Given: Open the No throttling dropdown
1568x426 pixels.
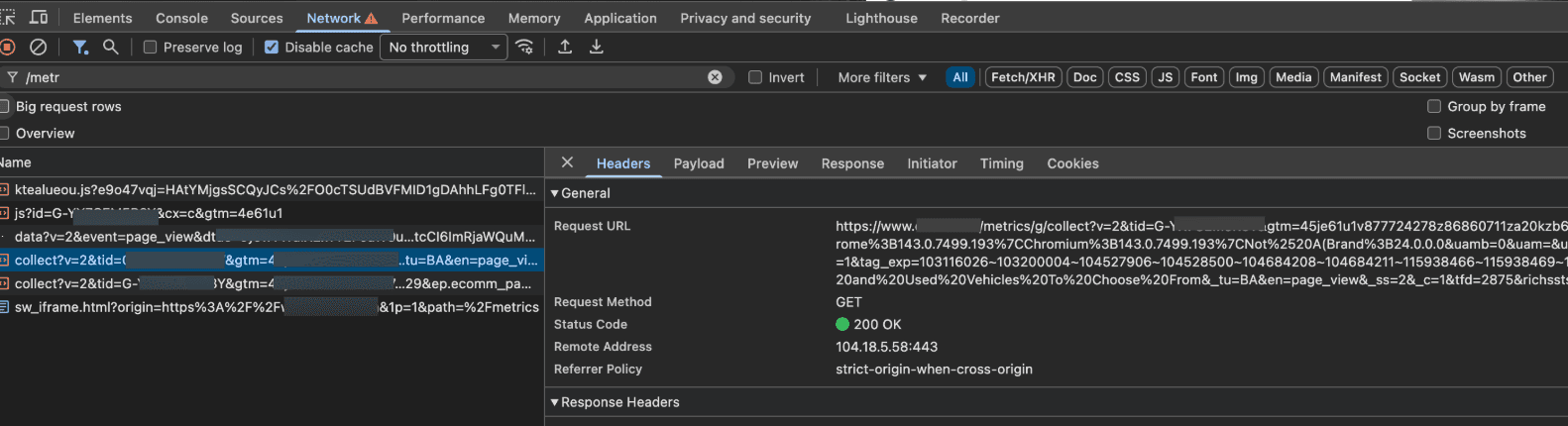Looking at the screenshot, I should click(443, 47).
